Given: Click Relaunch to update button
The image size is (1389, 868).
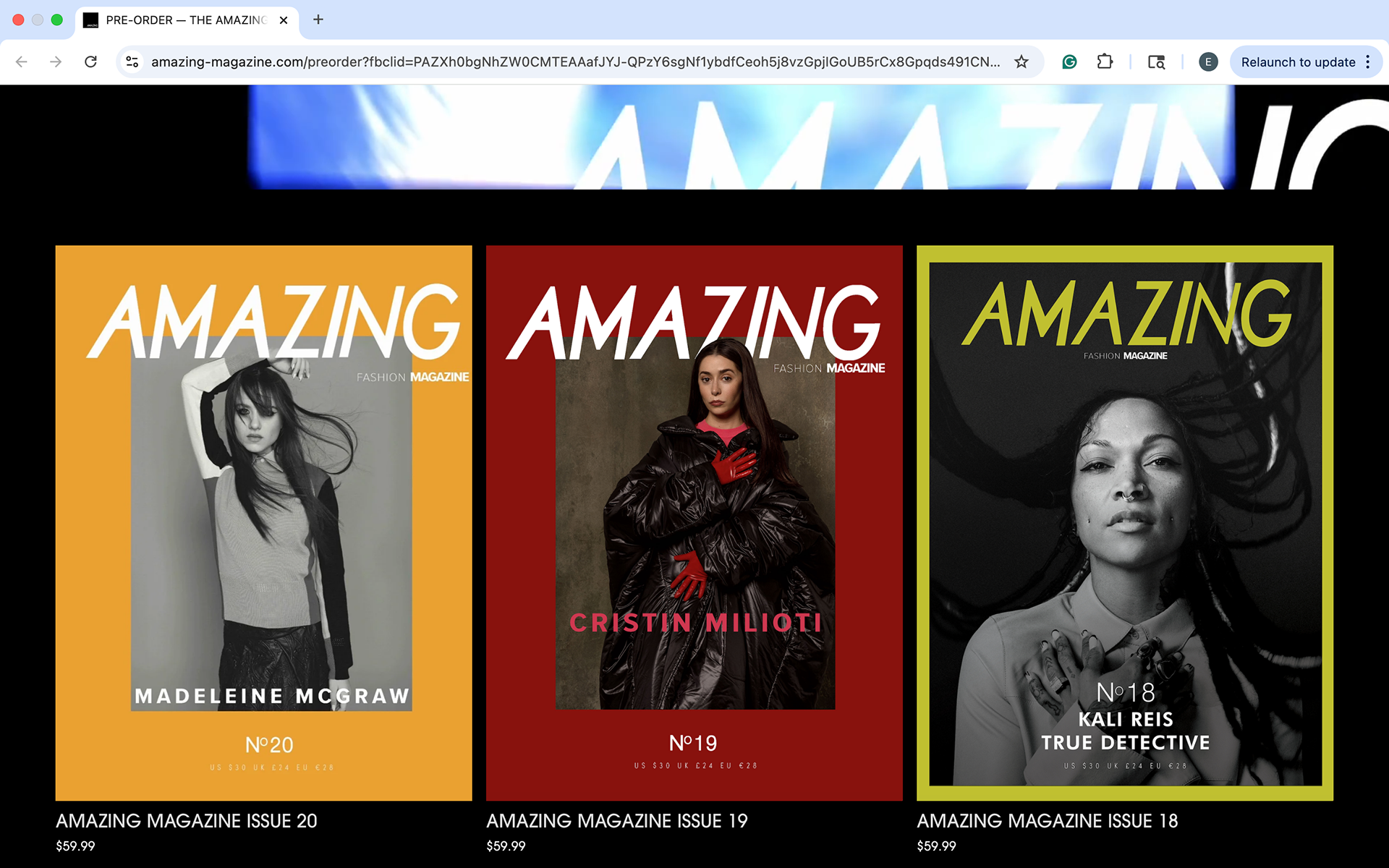Looking at the screenshot, I should pyautogui.click(x=1298, y=62).
